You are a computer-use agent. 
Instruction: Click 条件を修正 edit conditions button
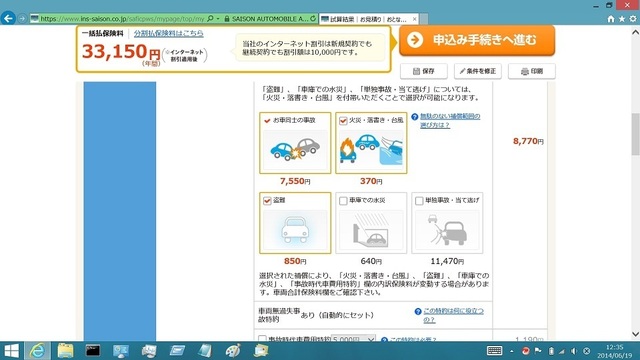(x=478, y=71)
